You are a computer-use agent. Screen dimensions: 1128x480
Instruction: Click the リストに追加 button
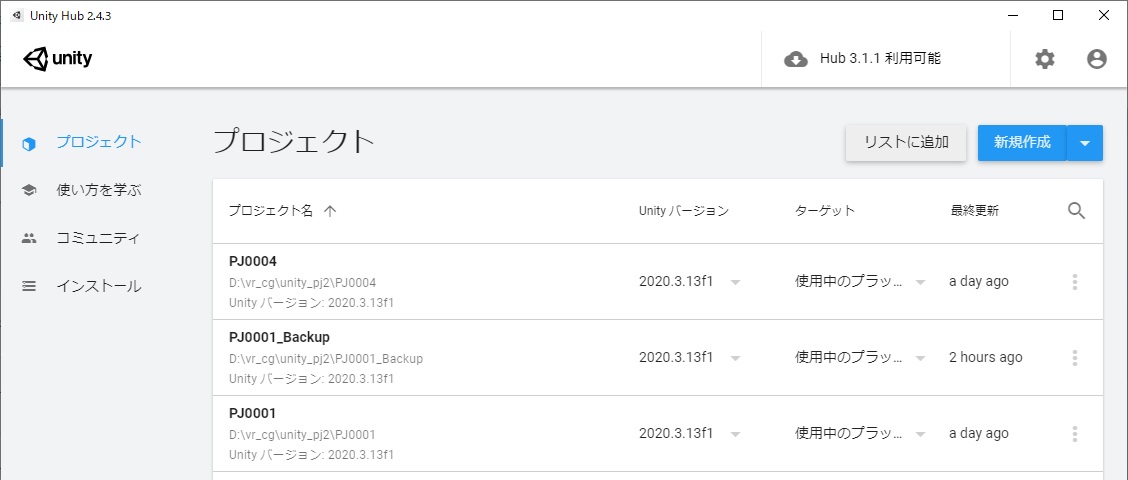click(906, 142)
